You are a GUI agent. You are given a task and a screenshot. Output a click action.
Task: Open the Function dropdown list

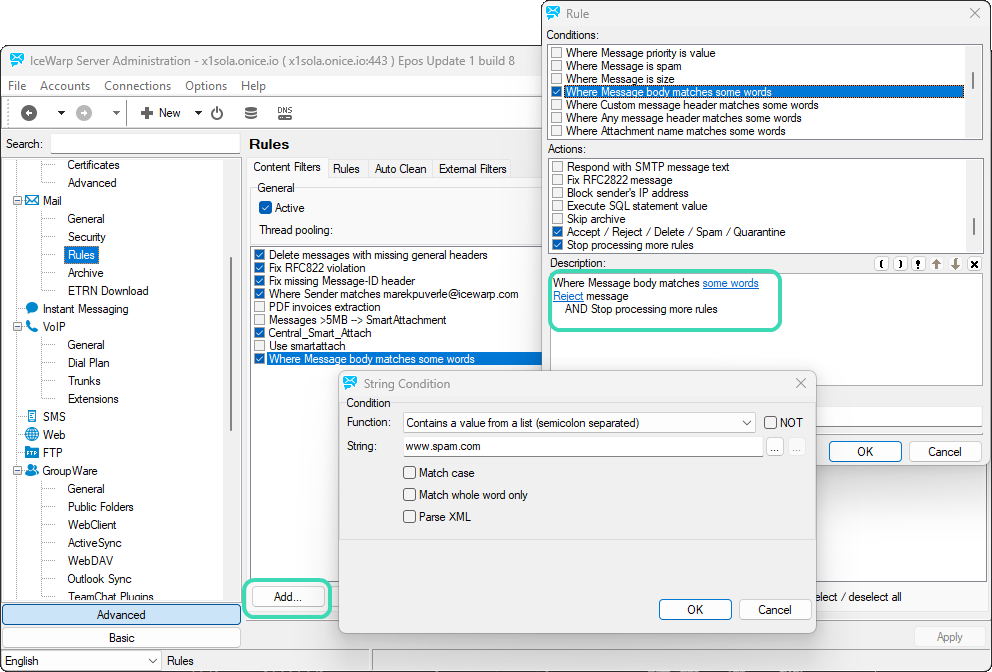coord(747,423)
